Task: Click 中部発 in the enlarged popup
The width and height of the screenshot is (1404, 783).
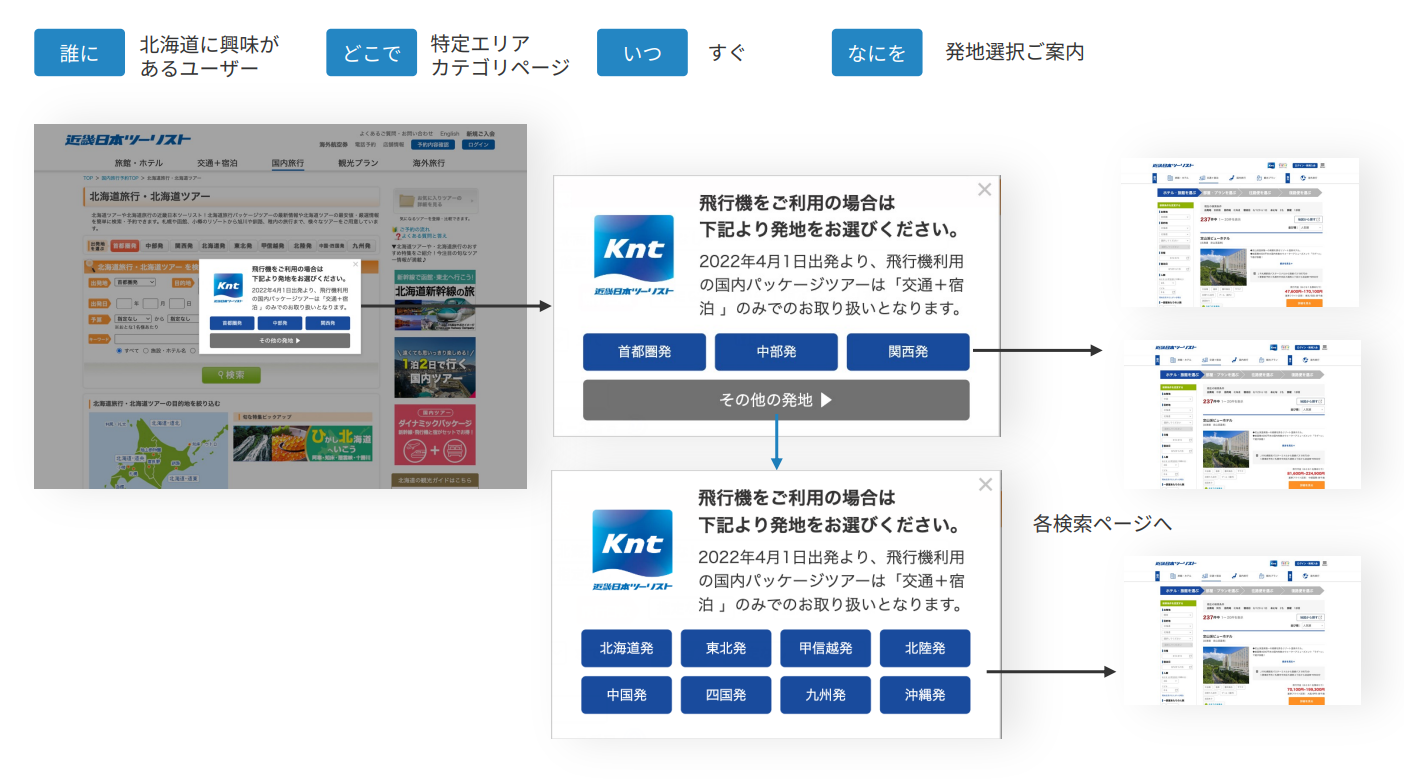Action: pos(776,352)
